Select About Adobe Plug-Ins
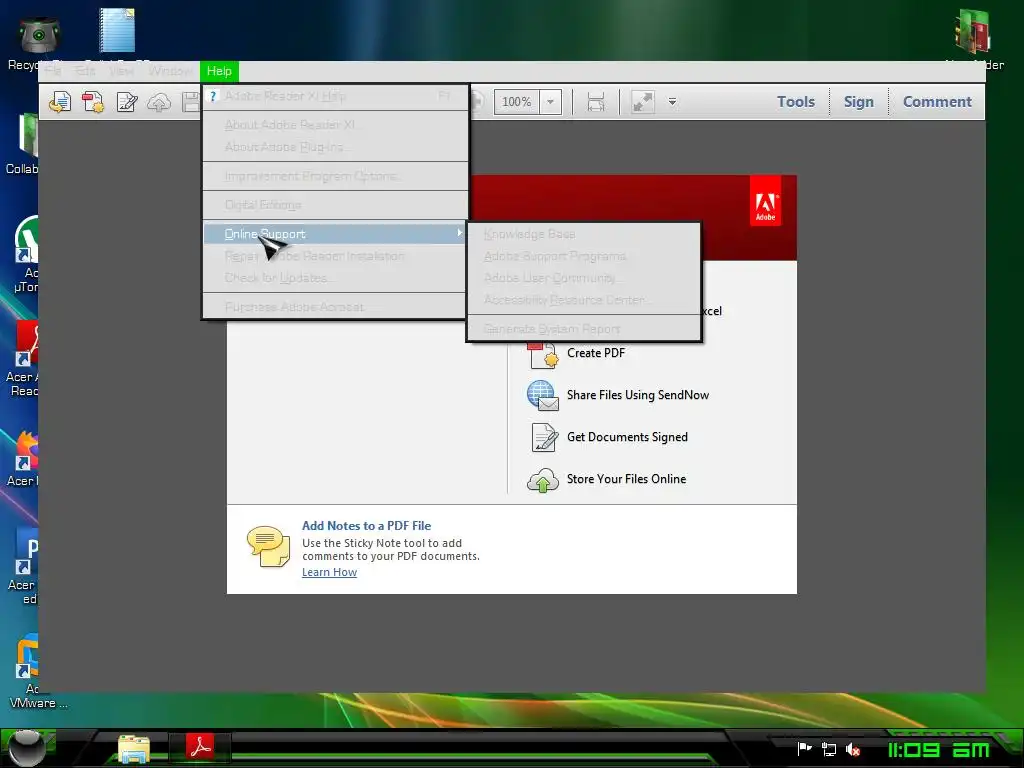The height and width of the screenshot is (768, 1024). (x=336, y=147)
